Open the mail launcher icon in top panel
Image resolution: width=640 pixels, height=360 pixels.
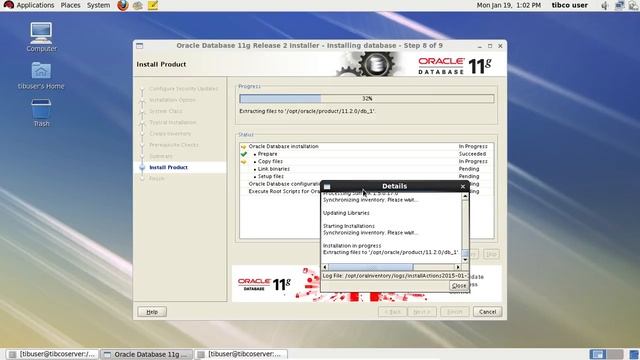click(x=138, y=5)
